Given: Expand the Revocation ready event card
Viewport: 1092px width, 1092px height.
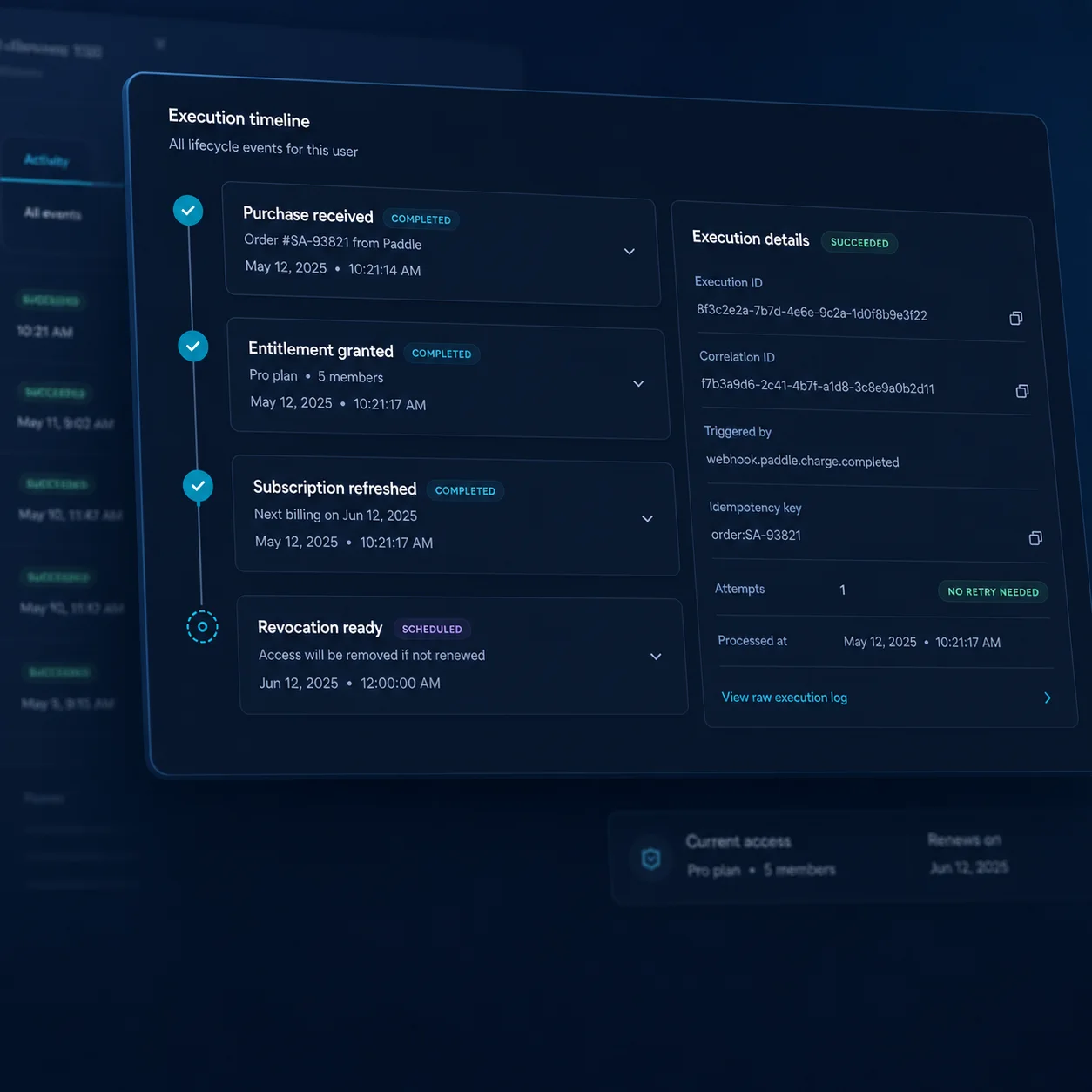Looking at the screenshot, I should coord(656,657).
